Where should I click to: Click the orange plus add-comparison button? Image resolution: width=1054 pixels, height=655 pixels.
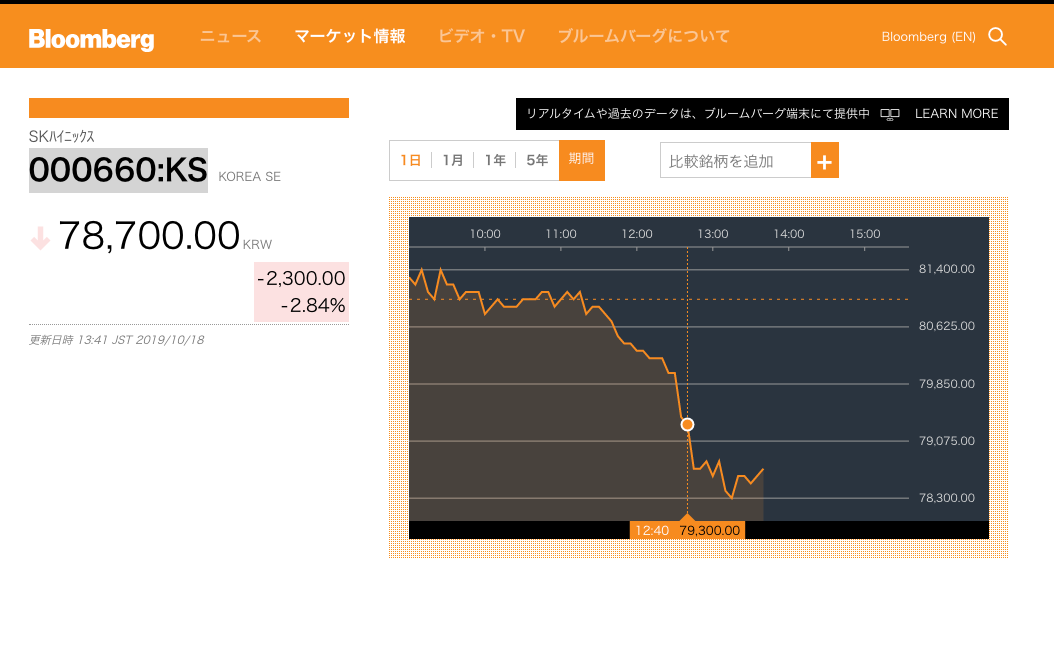(825, 161)
